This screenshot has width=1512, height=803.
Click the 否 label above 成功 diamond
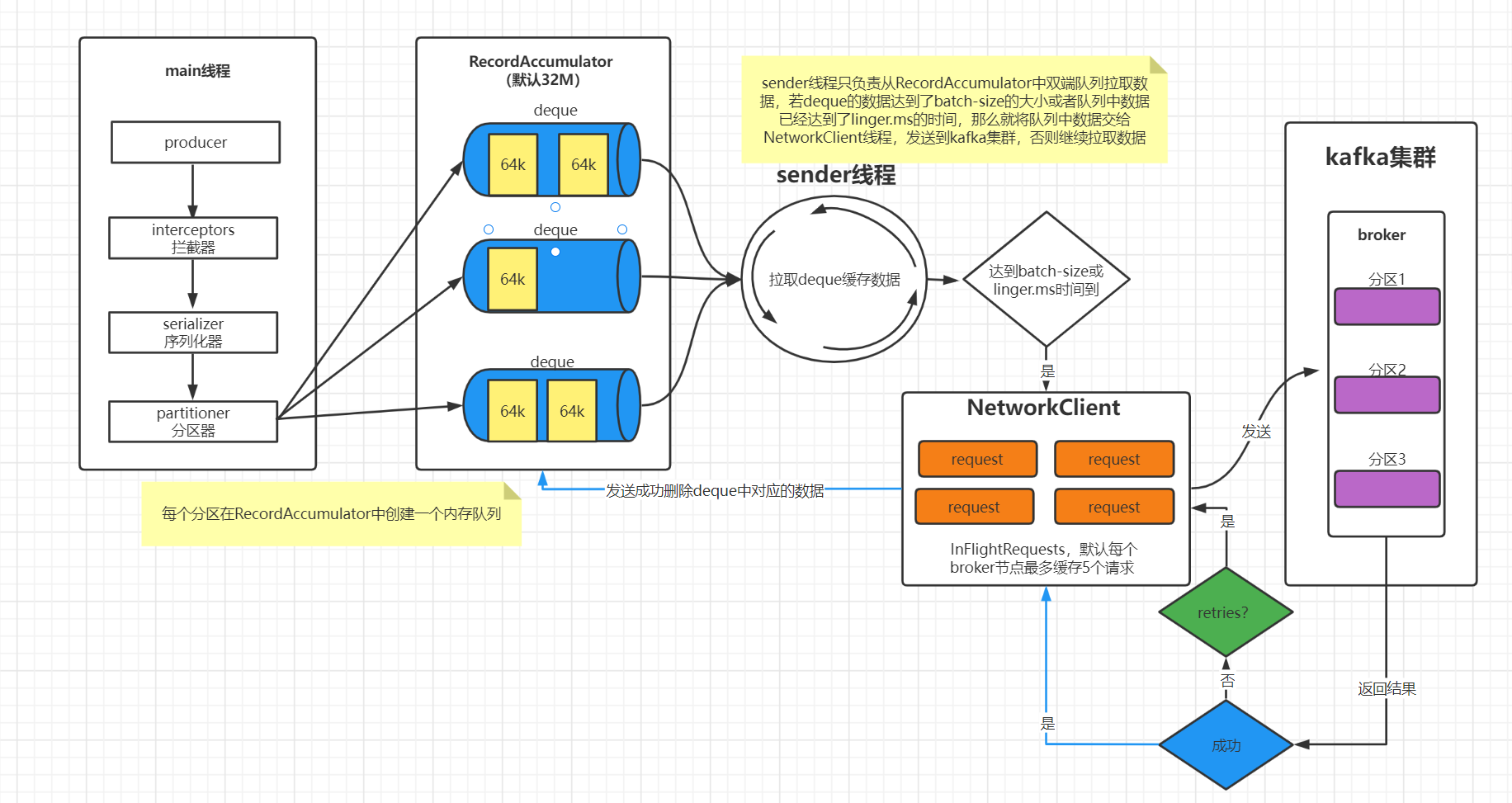1227,680
